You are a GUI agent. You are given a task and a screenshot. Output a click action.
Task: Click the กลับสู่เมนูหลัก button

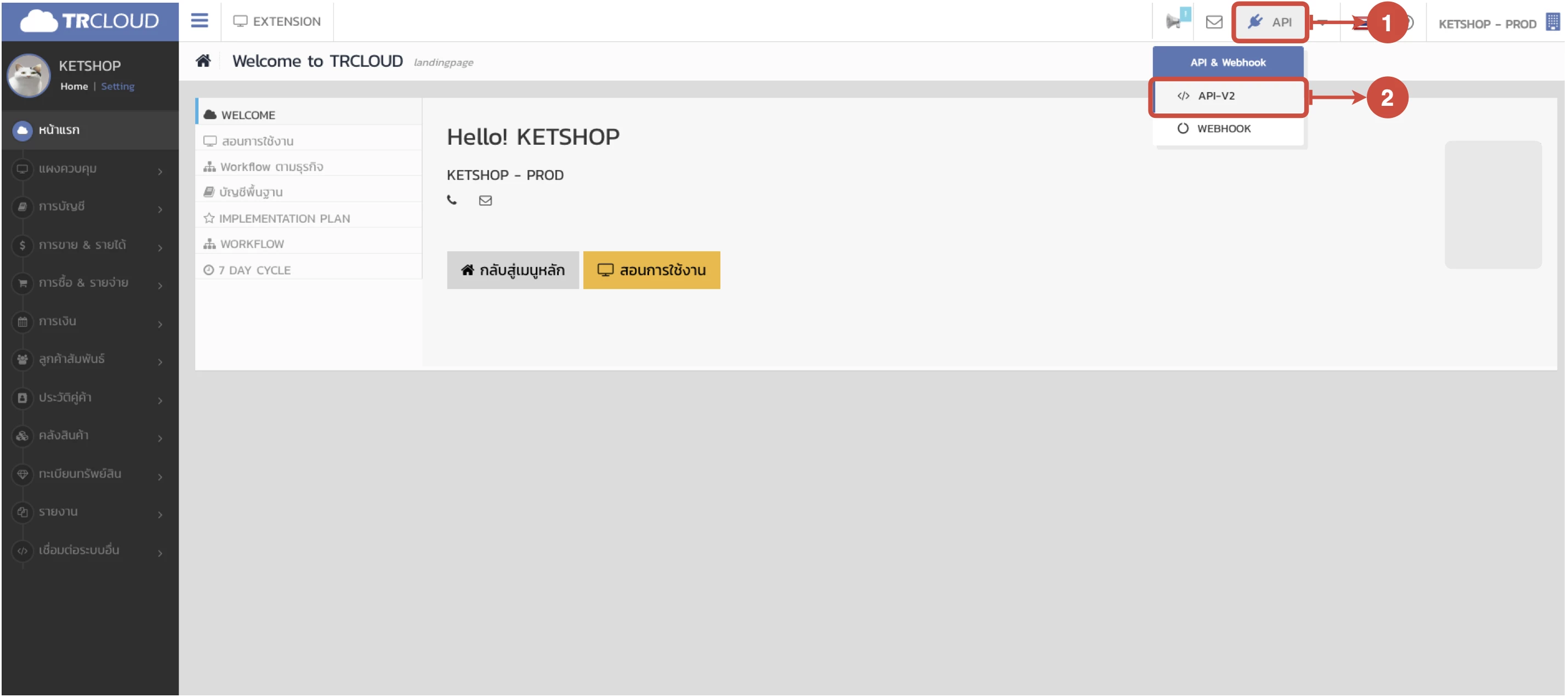pos(513,270)
